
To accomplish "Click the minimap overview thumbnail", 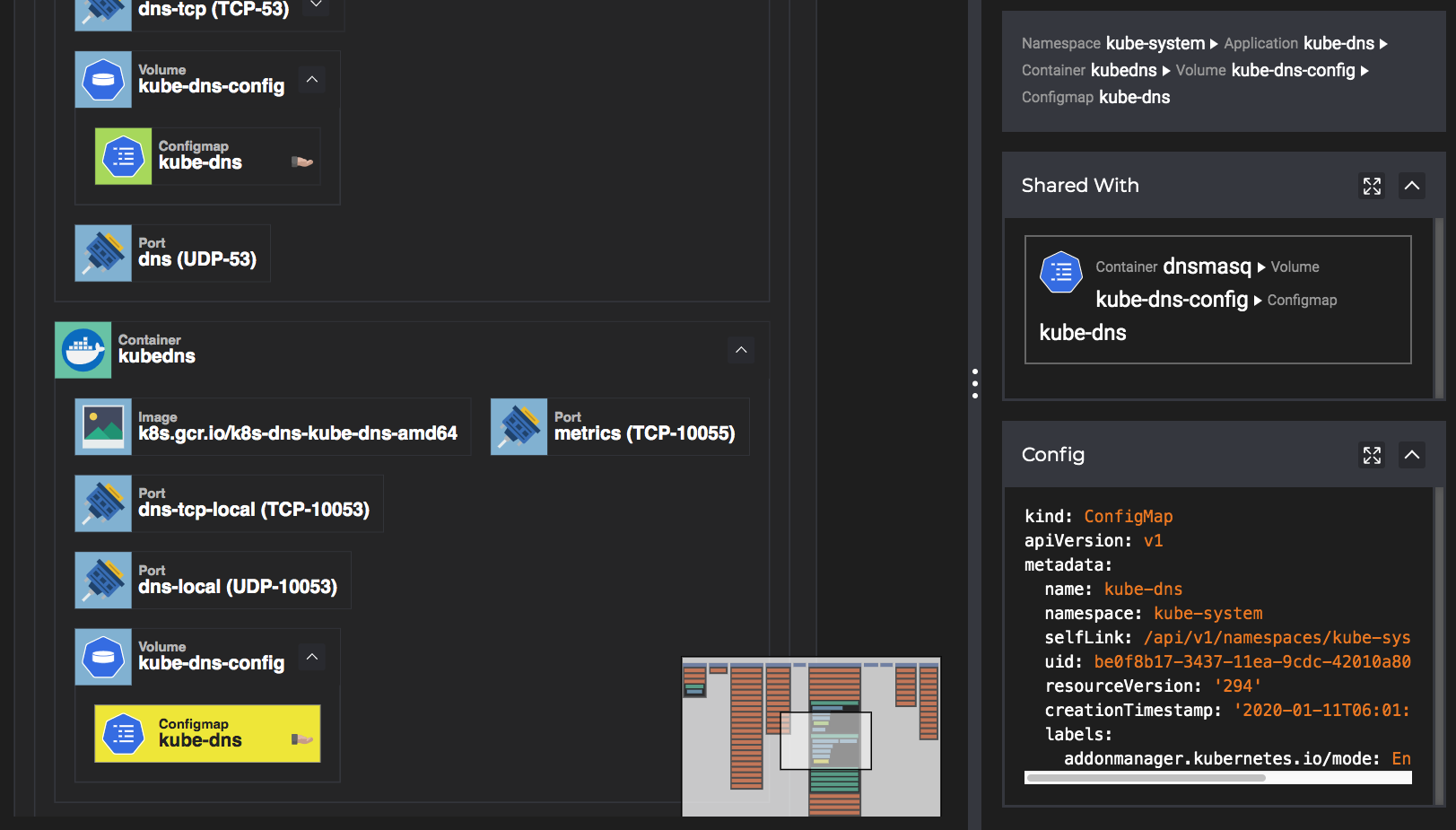I will [811, 737].
